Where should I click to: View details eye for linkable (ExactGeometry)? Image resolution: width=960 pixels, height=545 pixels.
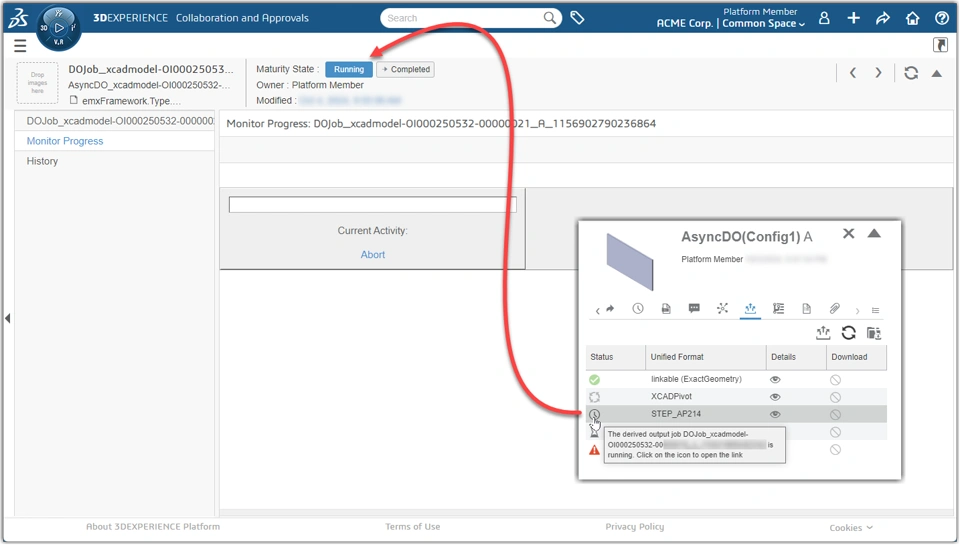[775, 380]
